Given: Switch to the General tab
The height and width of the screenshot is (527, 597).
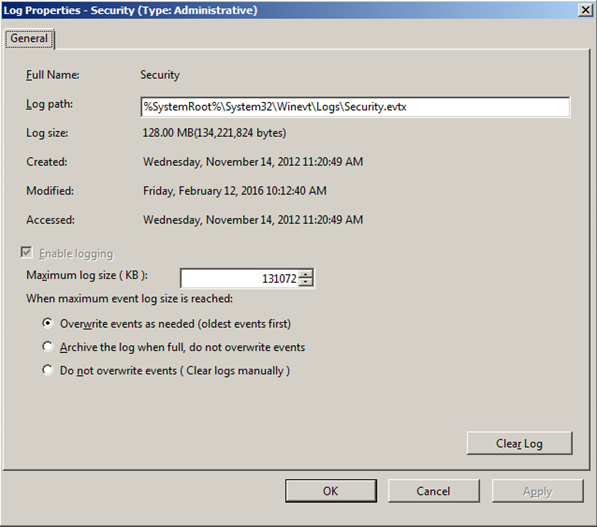Looking at the screenshot, I should [x=29, y=38].
